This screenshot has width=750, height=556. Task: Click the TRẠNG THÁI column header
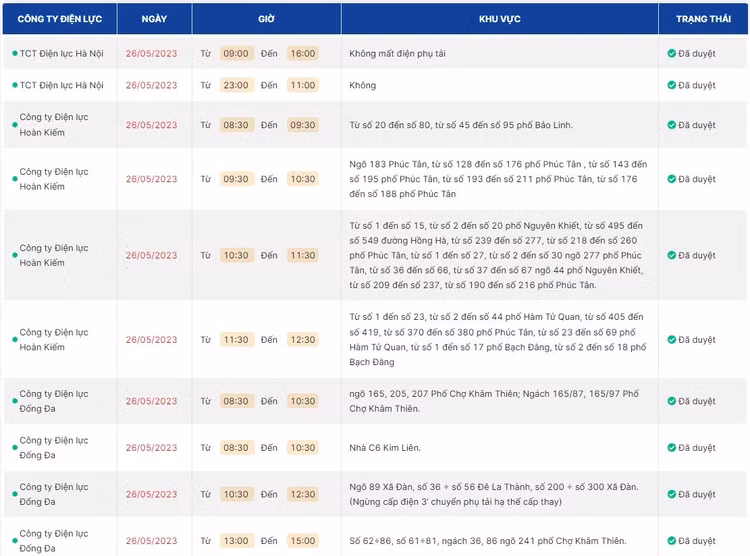click(703, 19)
